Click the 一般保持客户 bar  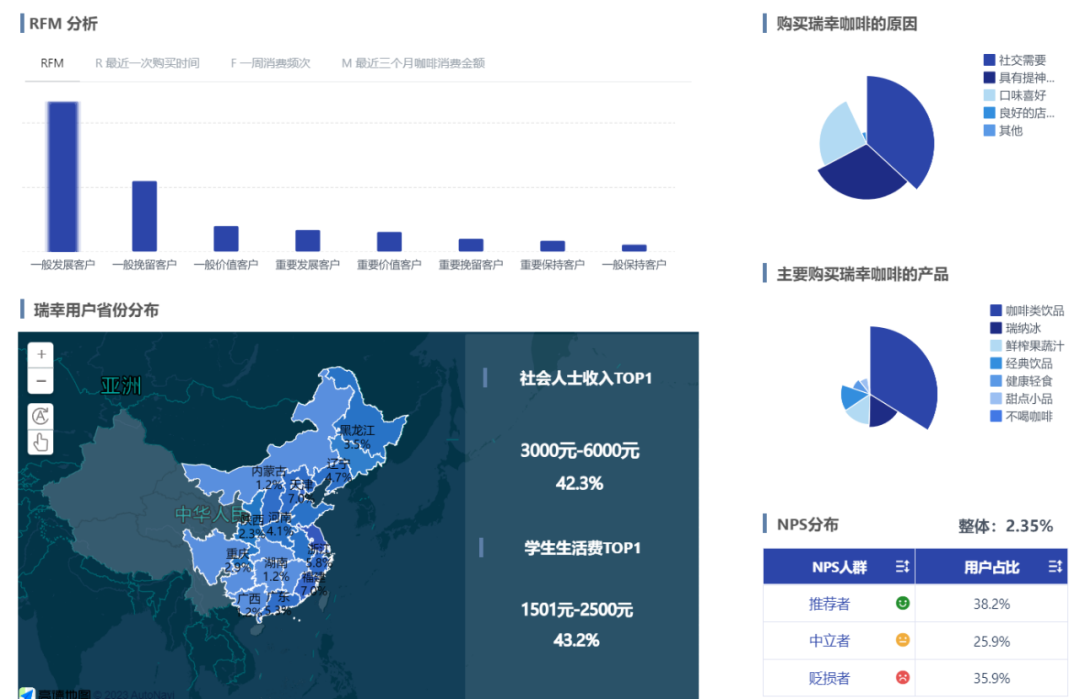(634, 248)
